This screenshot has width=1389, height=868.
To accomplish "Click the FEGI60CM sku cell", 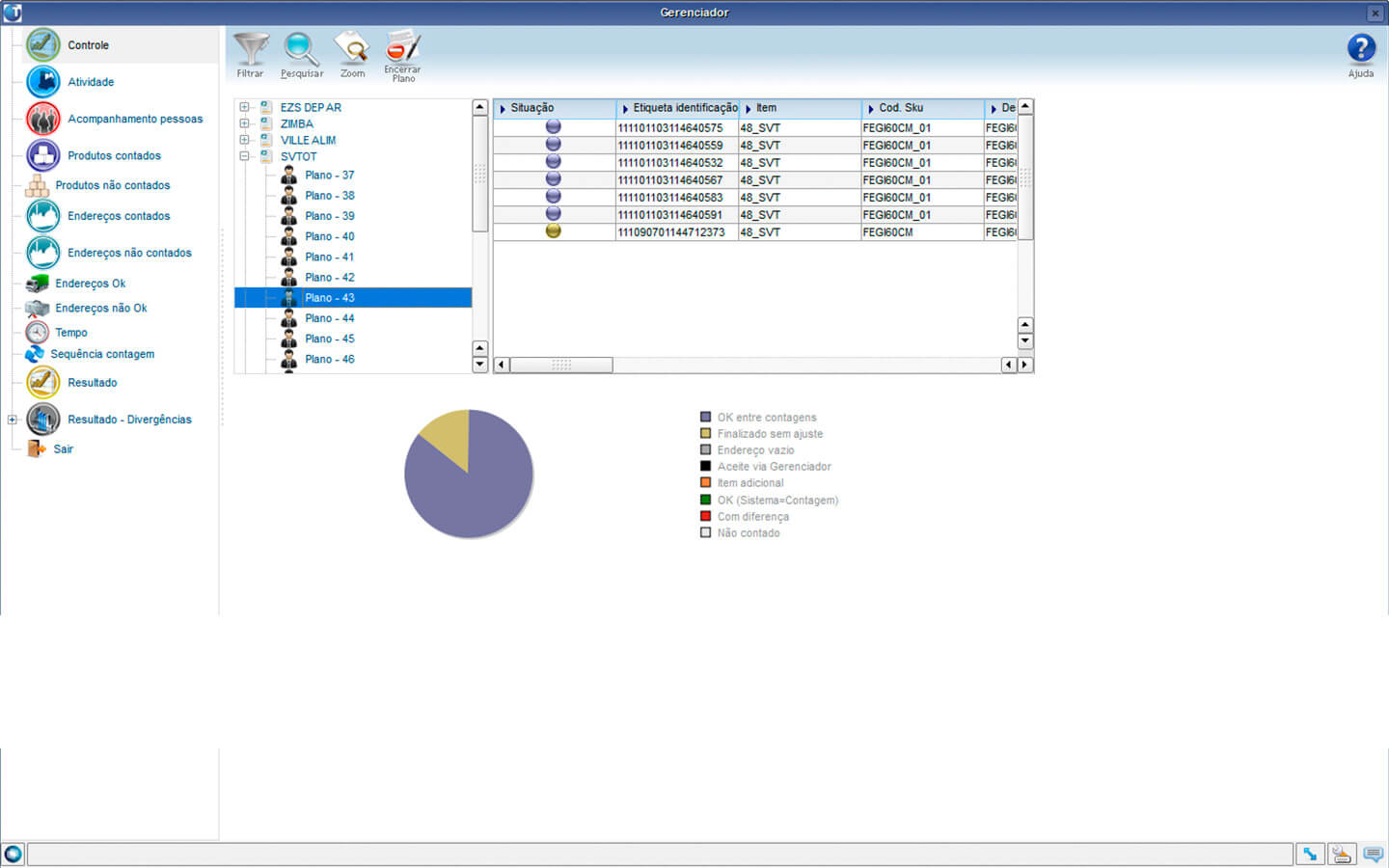I will coord(922,232).
